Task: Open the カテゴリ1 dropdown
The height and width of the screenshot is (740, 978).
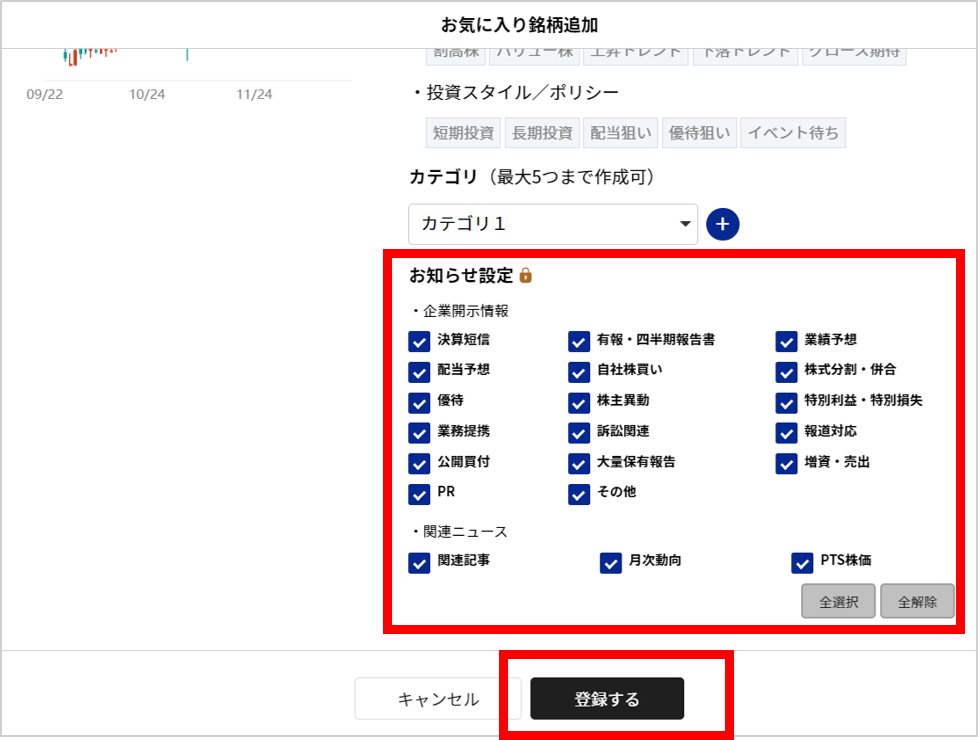Action: 552,224
